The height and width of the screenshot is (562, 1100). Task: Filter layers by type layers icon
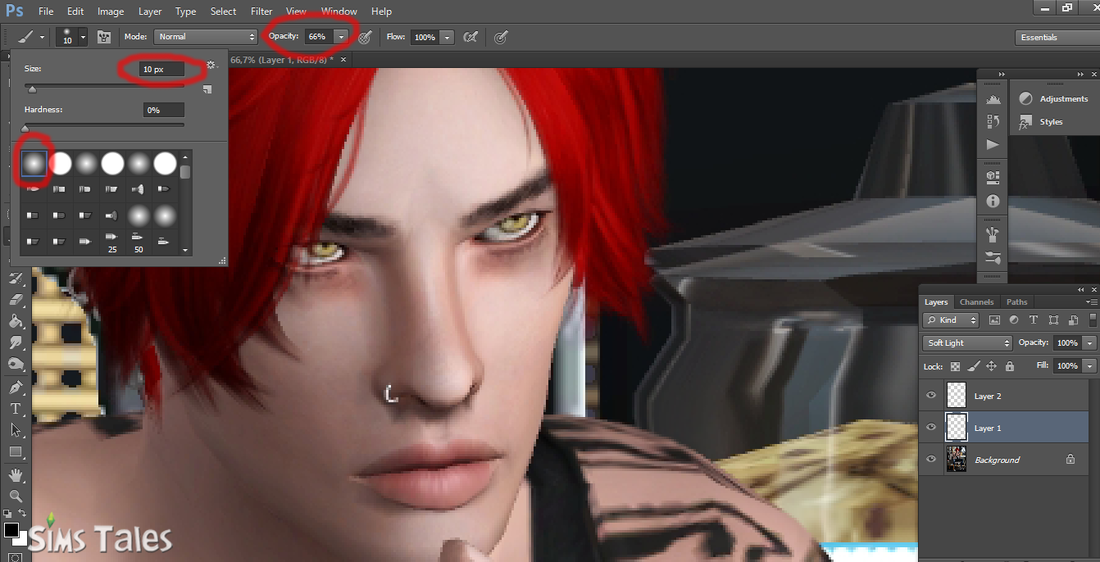[x=1033, y=320]
